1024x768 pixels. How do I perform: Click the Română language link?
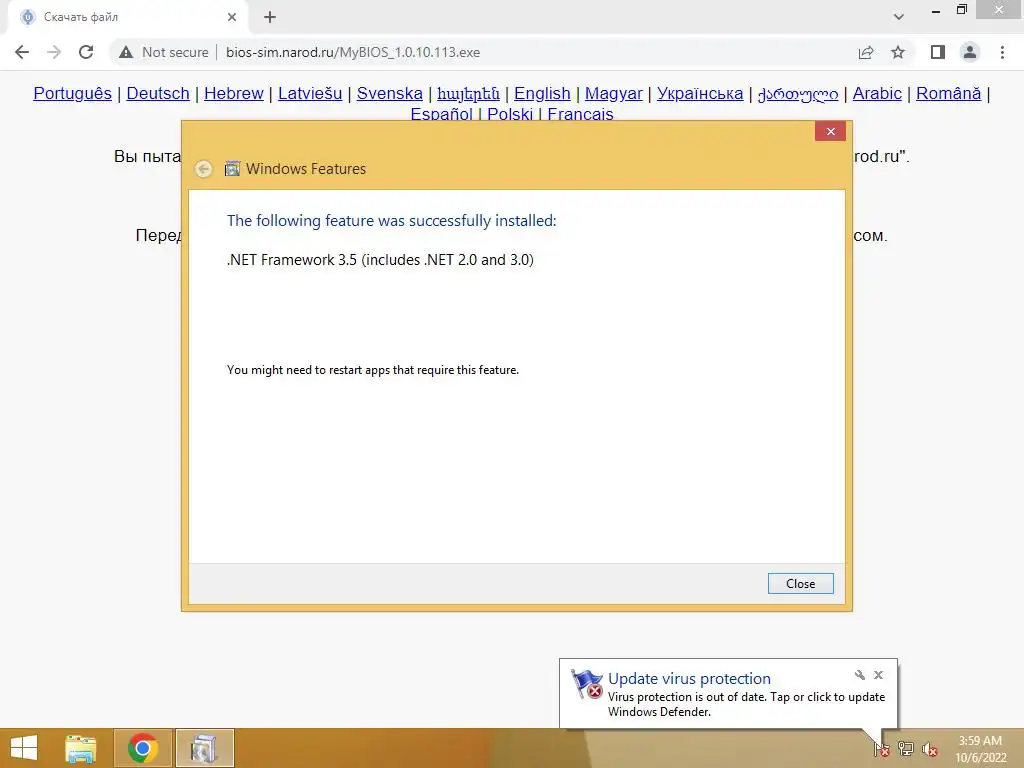point(948,93)
